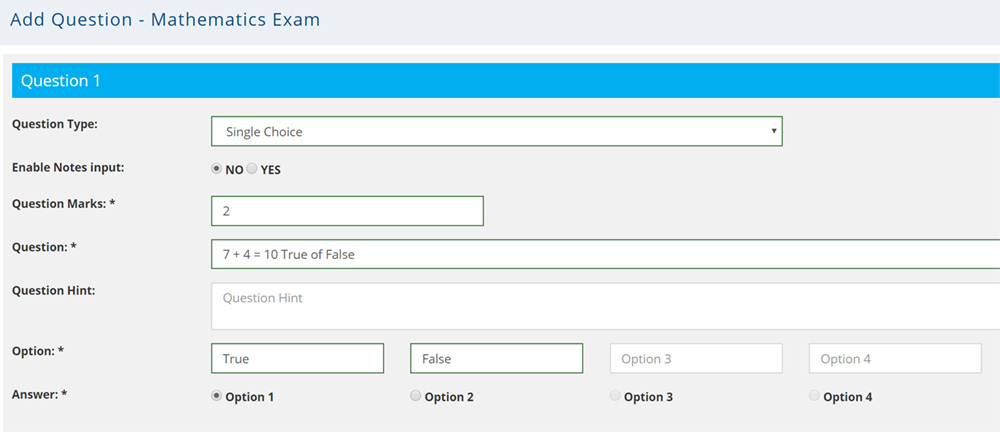Click the option field containing True
The height and width of the screenshot is (438, 1000).
(x=297, y=359)
